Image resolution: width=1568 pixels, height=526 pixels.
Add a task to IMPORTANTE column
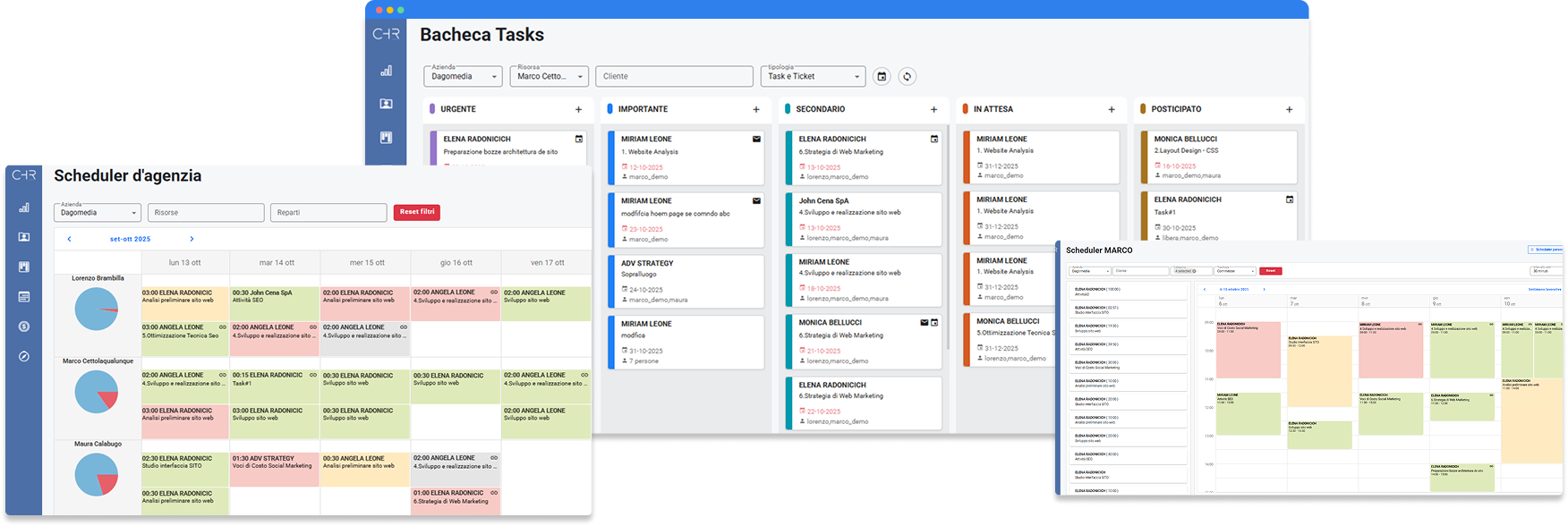click(756, 109)
